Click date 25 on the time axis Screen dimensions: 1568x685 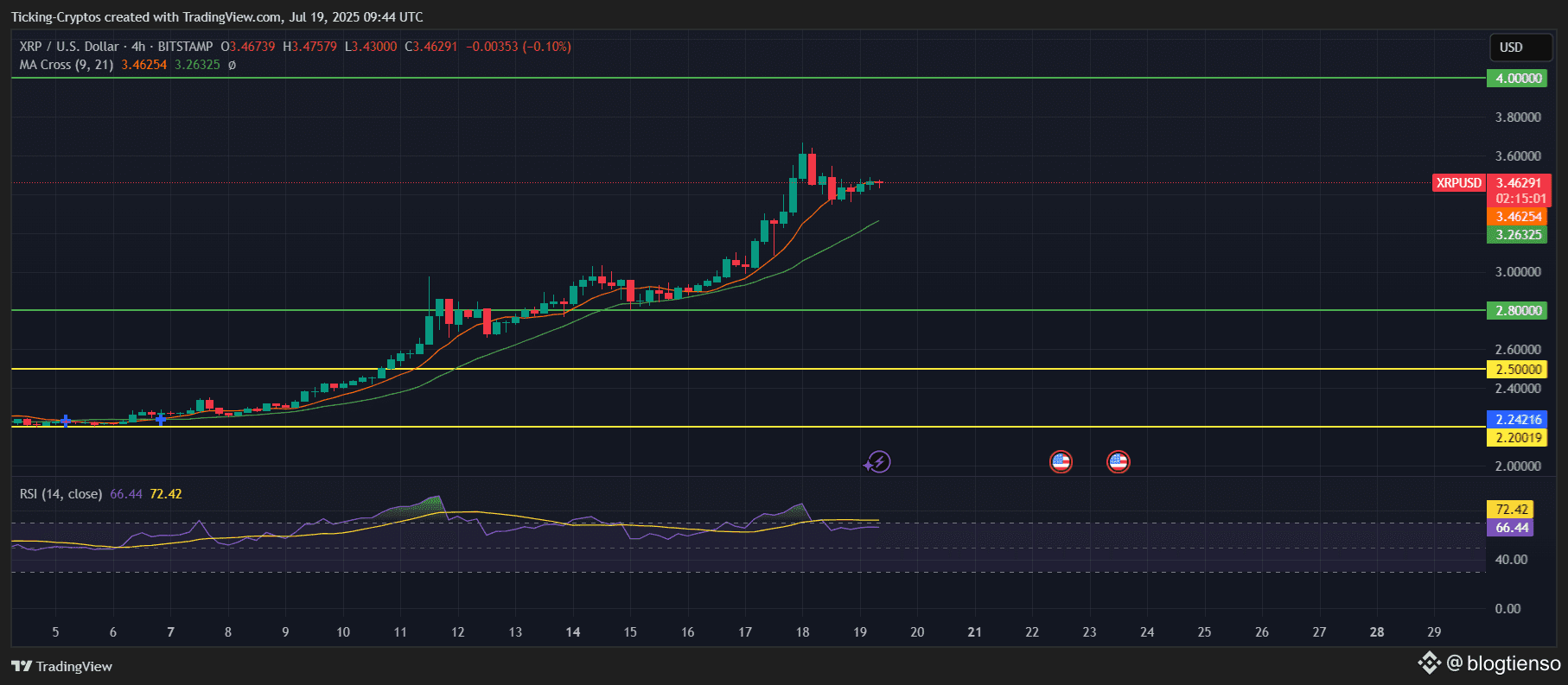click(x=1205, y=632)
